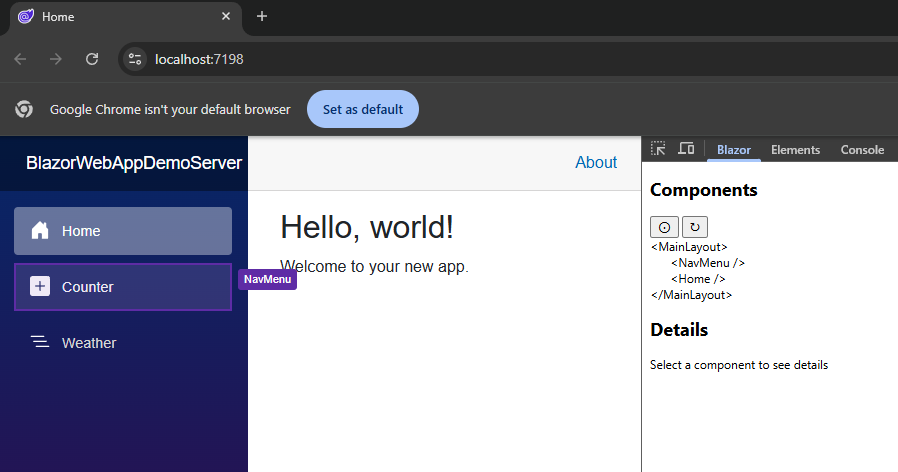Refresh the Blazor components tree
The height and width of the screenshot is (472, 898).
coord(695,227)
